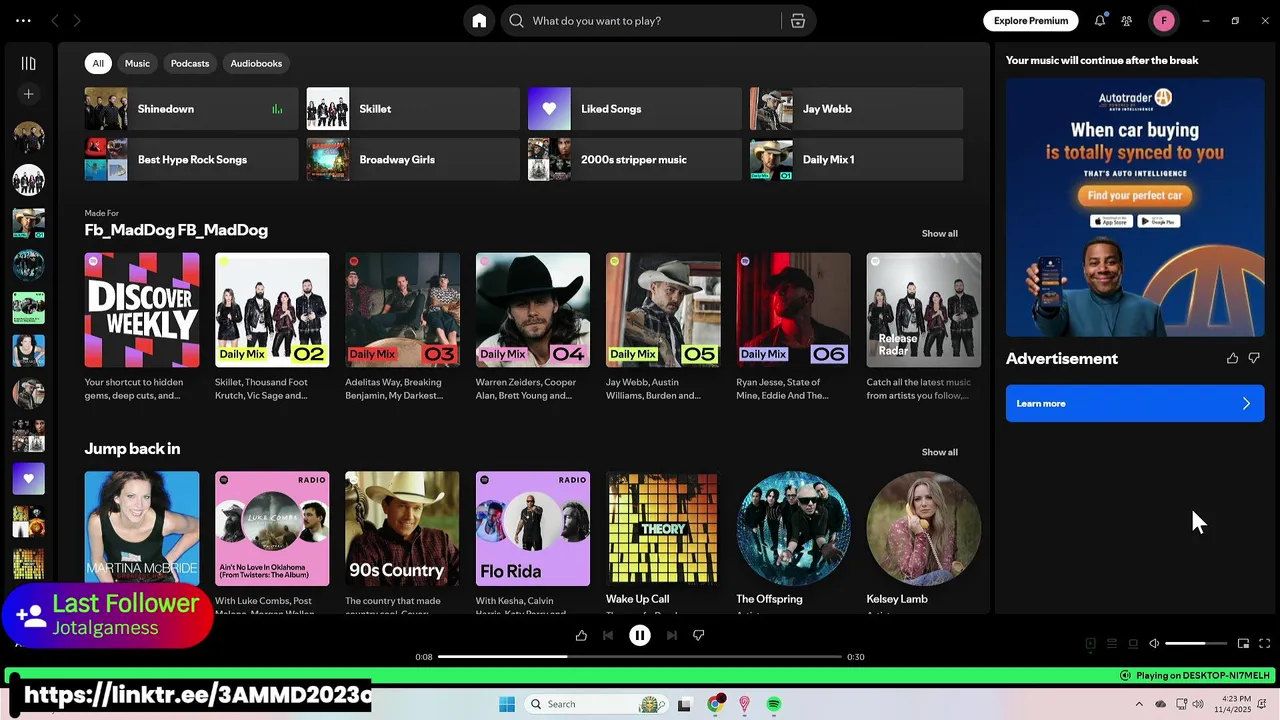Open the 2000s stripper music tile

click(x=634, y=160)
